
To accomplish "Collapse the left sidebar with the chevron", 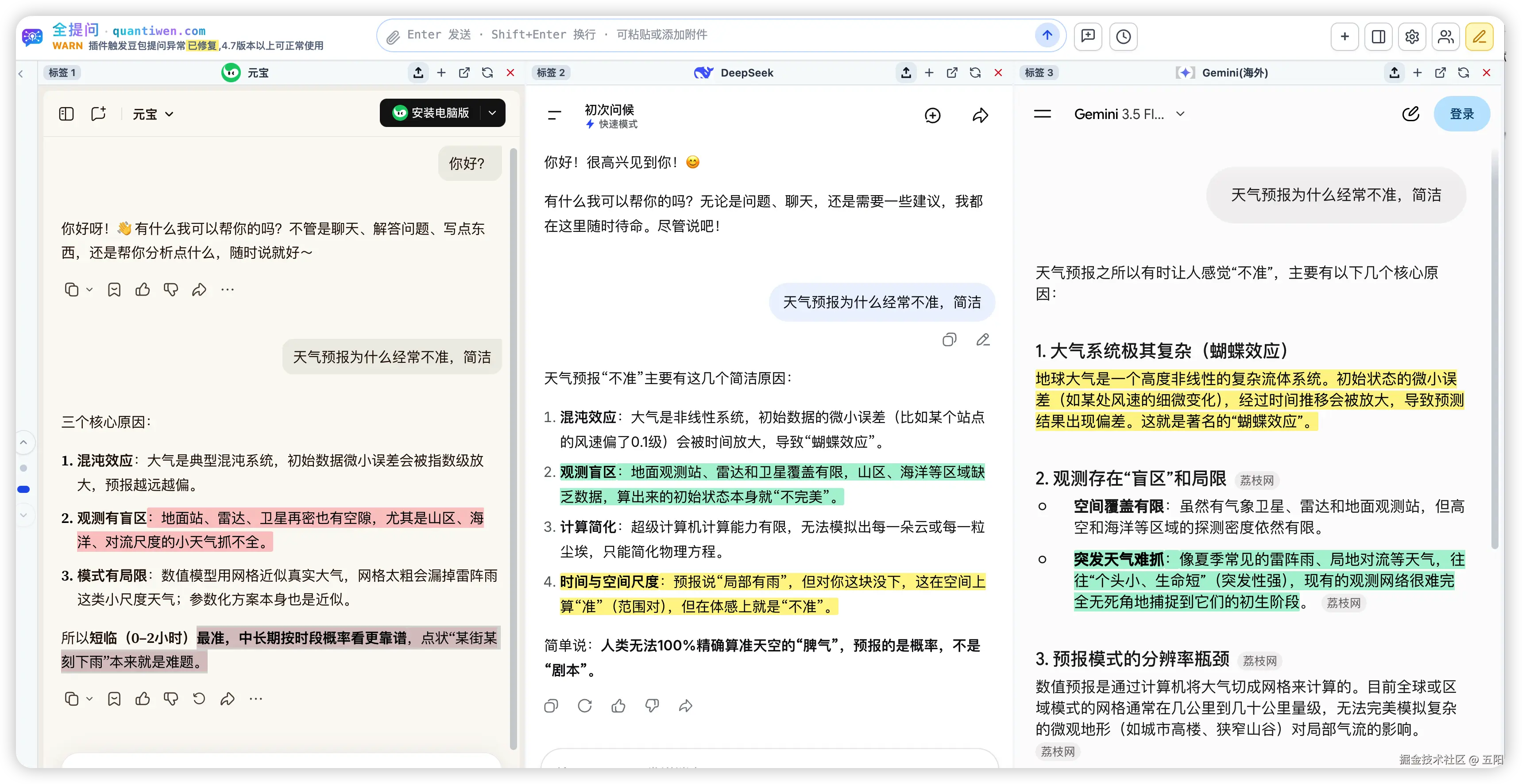I will (x=21, y=74).
